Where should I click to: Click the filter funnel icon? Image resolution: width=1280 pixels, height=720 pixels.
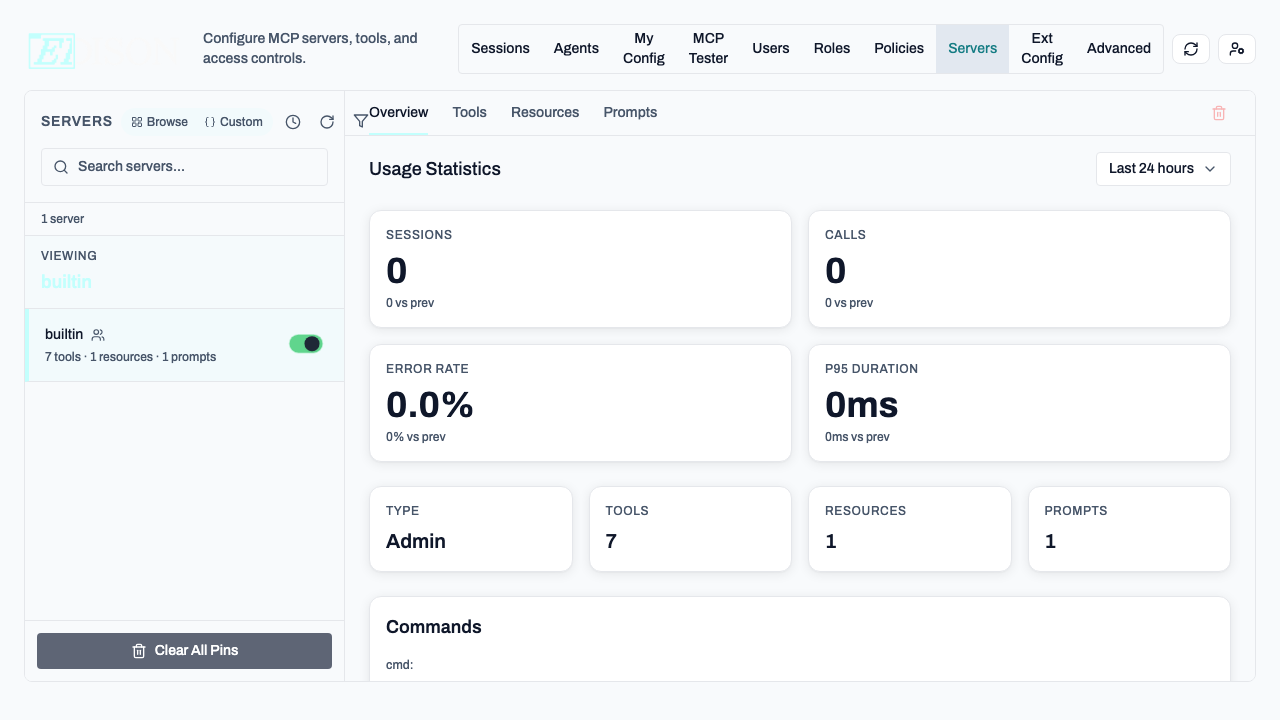click(x=360, y=121)
